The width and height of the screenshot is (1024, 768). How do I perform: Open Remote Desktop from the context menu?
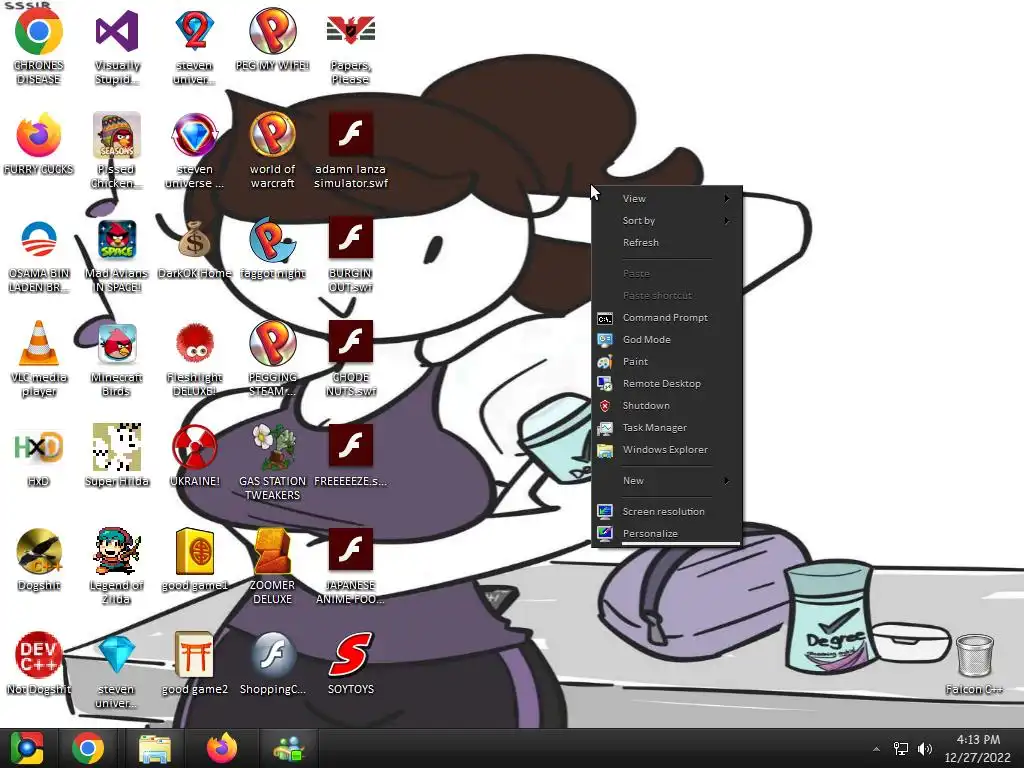[667, 383]
